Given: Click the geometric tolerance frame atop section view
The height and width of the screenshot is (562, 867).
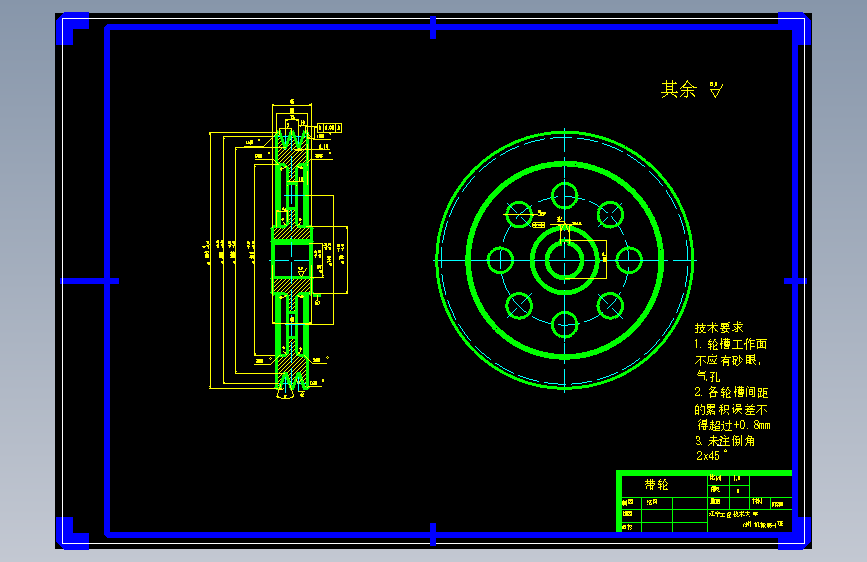Looking at the screenshot, I should [330, 128].
